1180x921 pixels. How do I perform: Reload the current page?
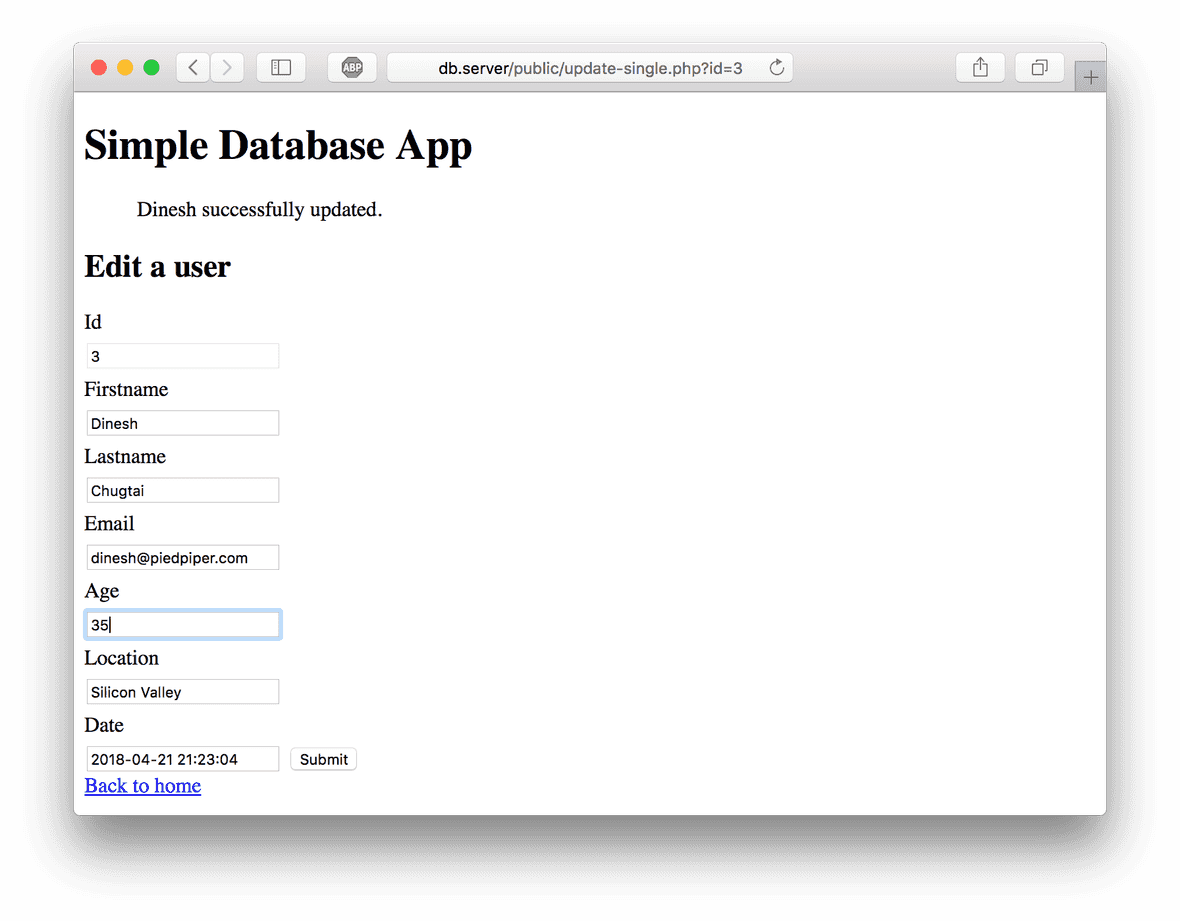[x=777, y=67]
